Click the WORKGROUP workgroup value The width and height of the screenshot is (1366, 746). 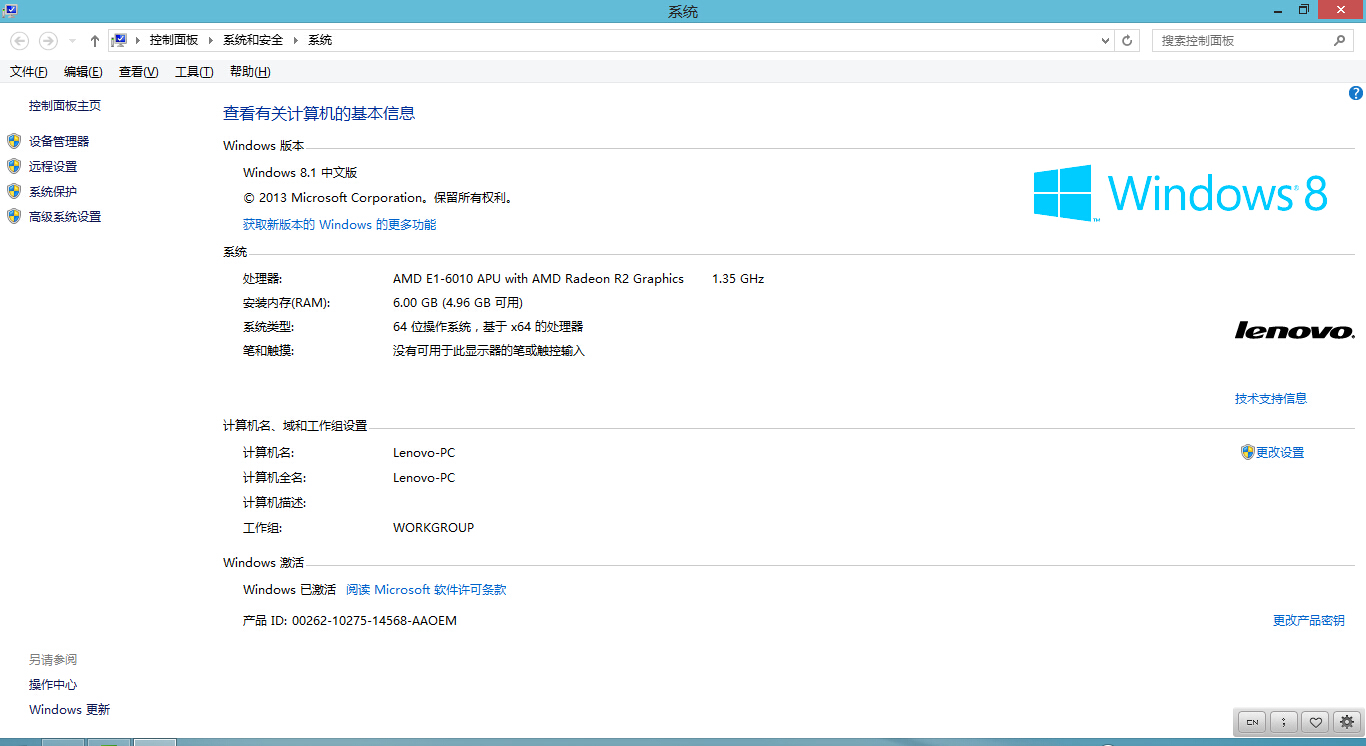tap(433, 527)
